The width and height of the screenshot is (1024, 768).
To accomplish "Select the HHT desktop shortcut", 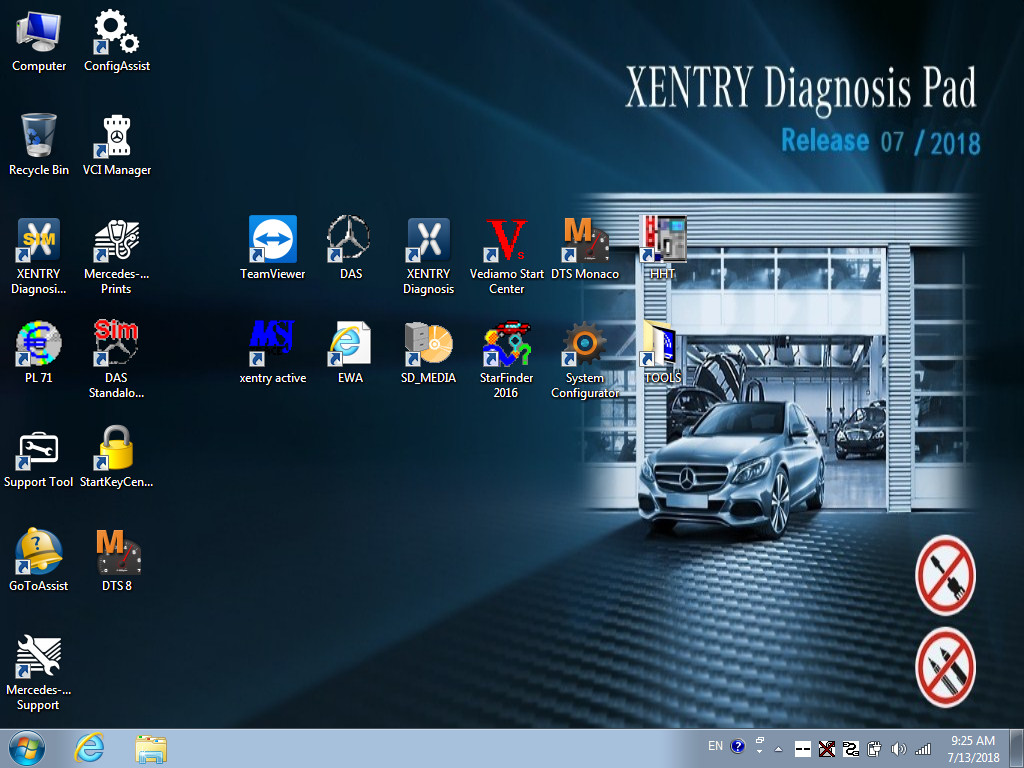I will (662, 240).
